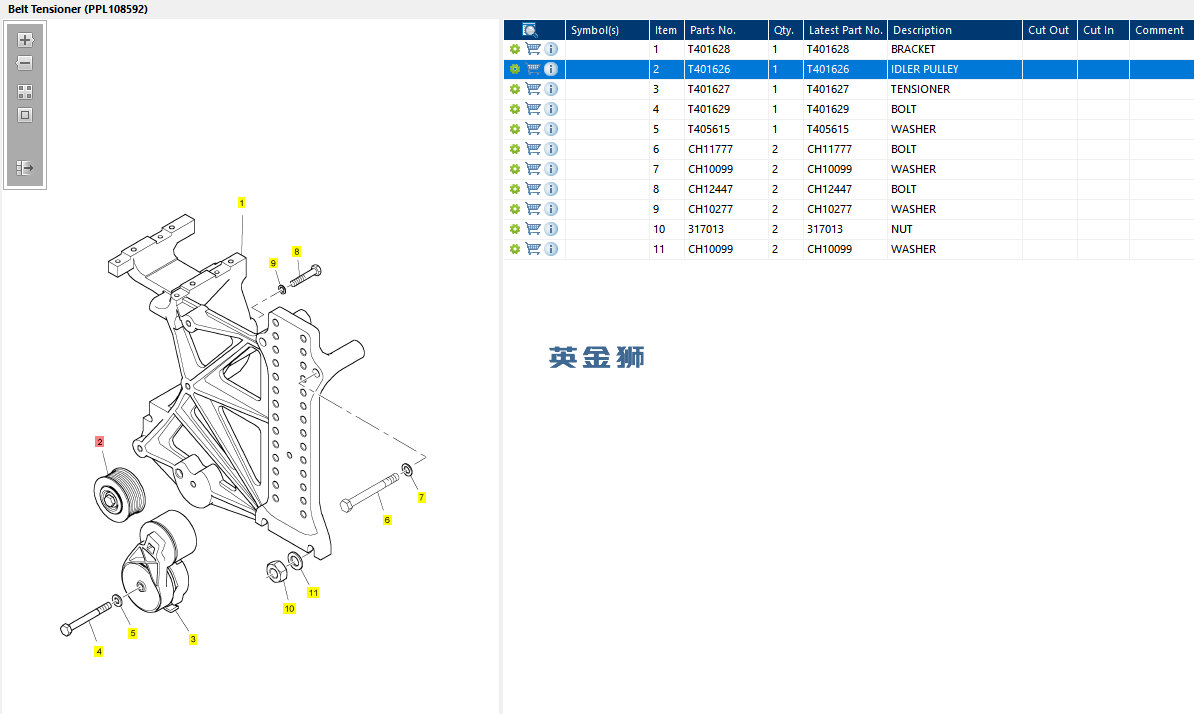The height and width of the screenshot is (714, 1194).
Task: Add BOLT CH11777 to cart
Action: click(533, 148)
